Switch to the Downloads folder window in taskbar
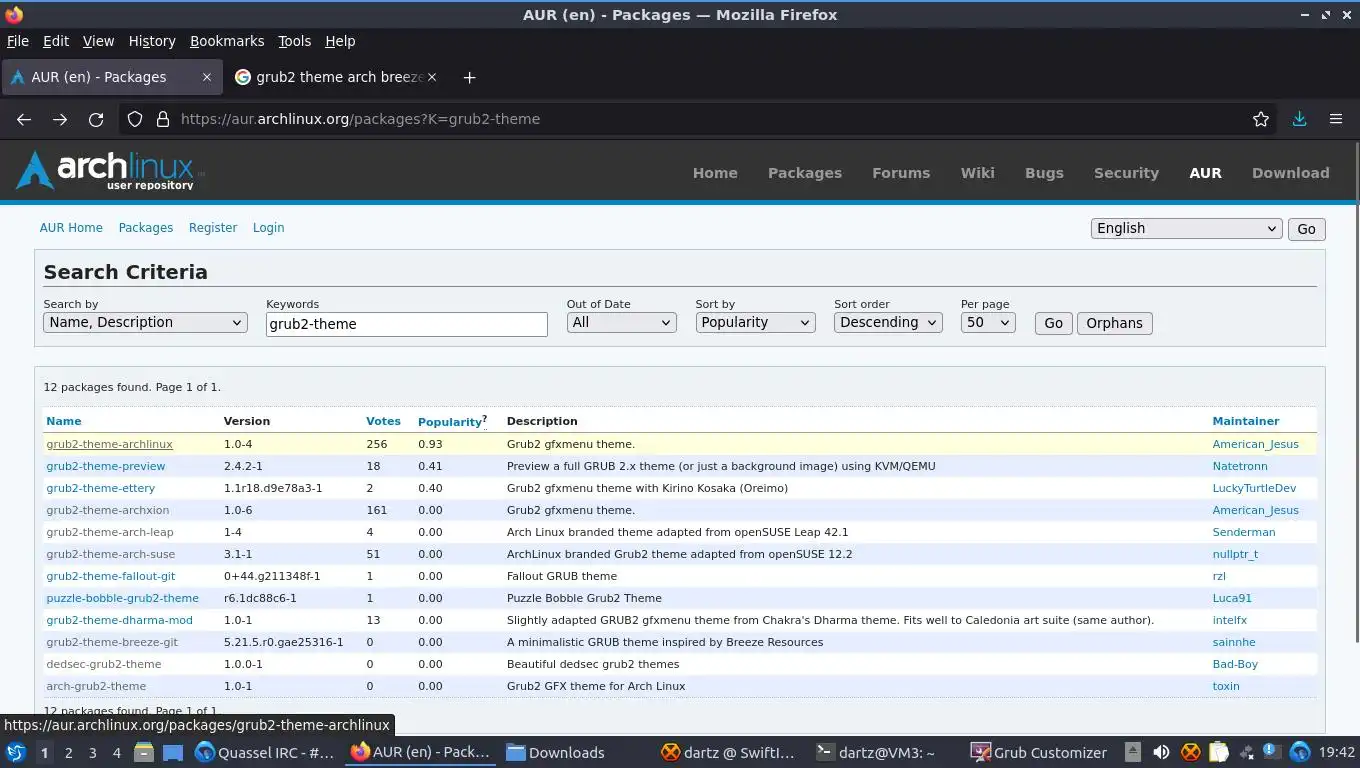The height and width of the screenshot is (768, 1360). click(x=556, y=753)
